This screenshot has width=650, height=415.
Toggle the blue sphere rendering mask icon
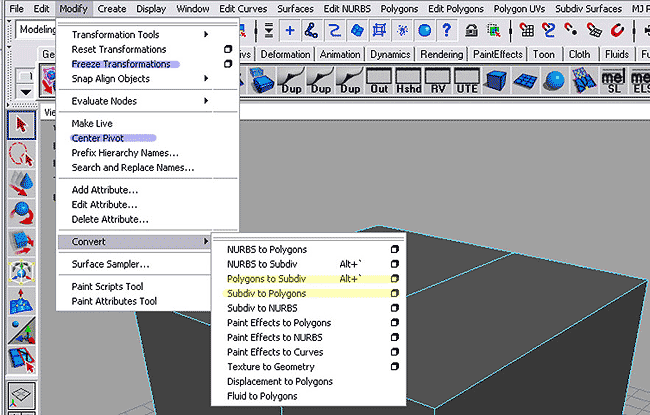coord(424,30)
